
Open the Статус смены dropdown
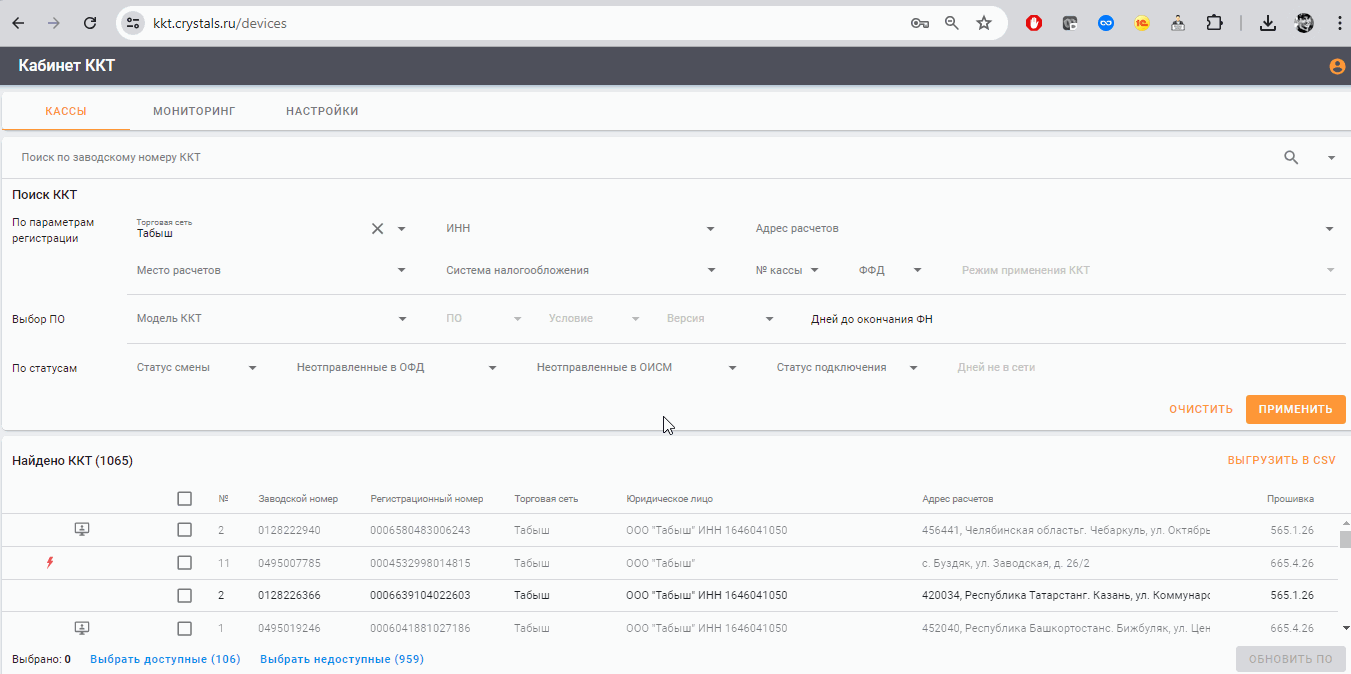[x=196, y=367]
